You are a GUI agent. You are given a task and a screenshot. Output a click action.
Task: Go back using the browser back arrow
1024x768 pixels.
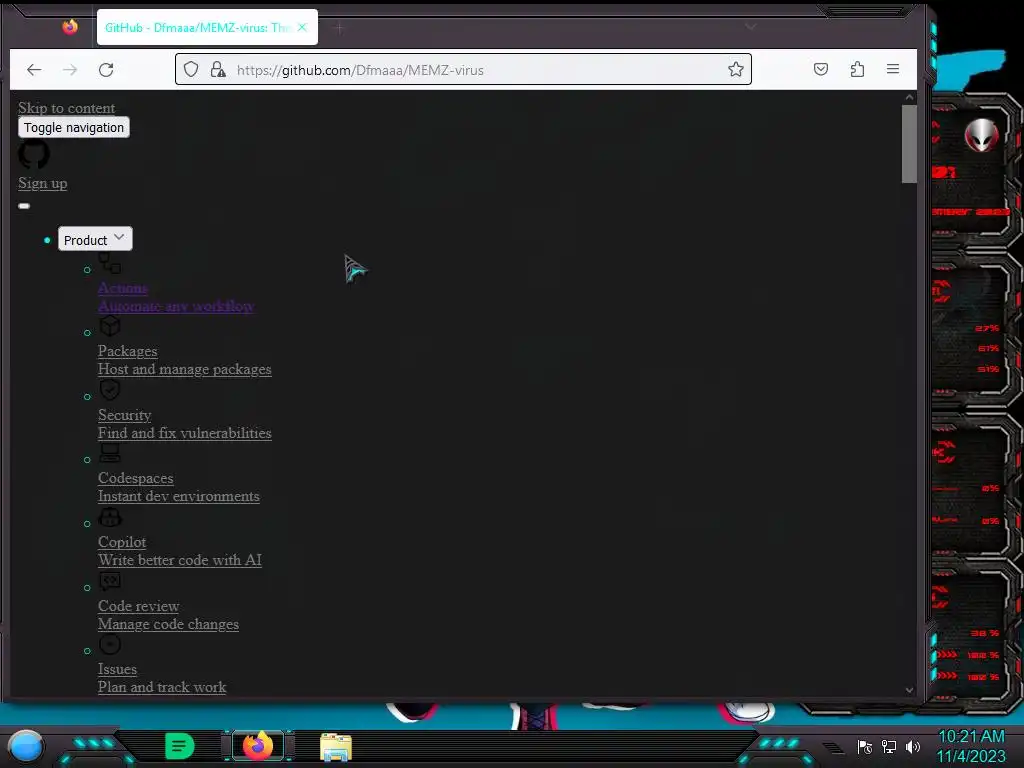click(x=34, y=70)
